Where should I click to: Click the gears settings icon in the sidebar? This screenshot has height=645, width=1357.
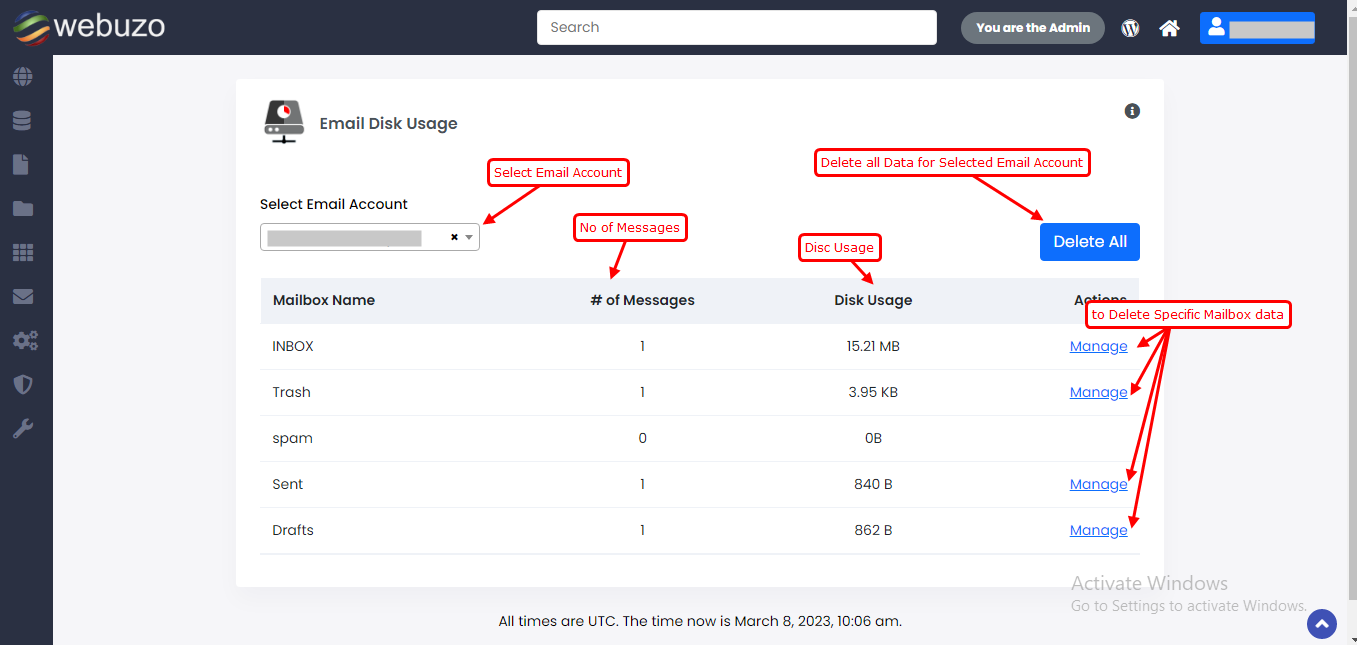[x=24, y=341]
